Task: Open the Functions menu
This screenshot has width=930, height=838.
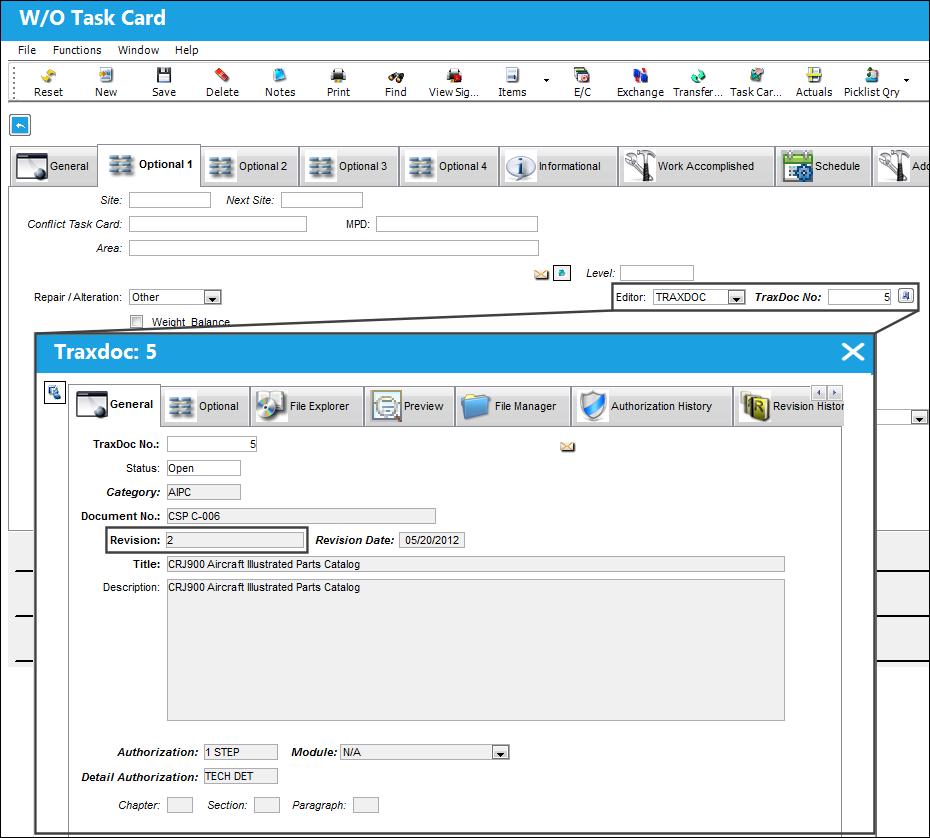Action: 77,50
